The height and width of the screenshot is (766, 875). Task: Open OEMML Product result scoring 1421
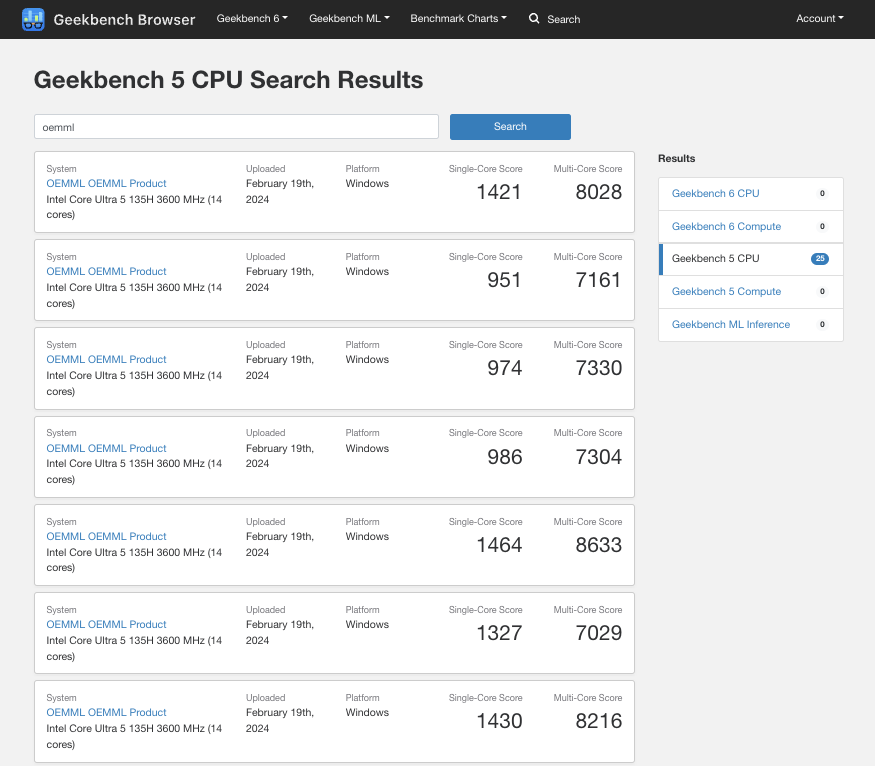(x=106, y=184)
